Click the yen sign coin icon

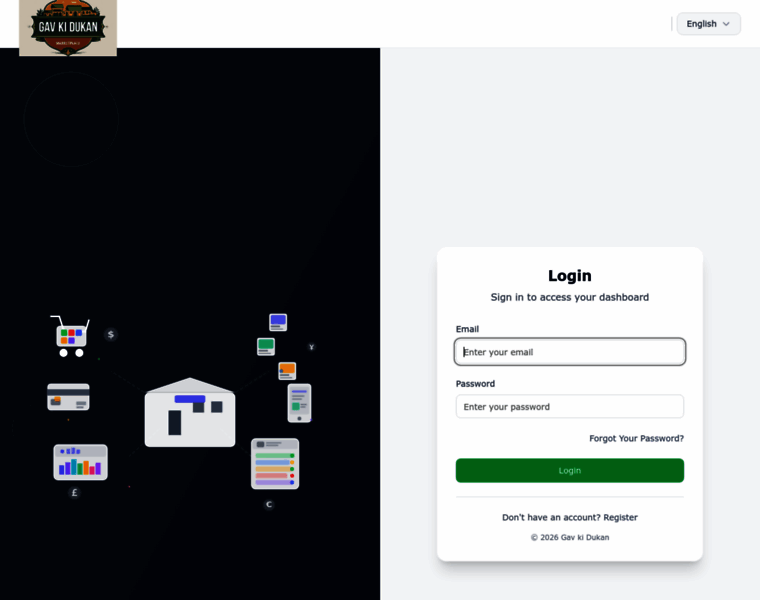pos(312,347)
